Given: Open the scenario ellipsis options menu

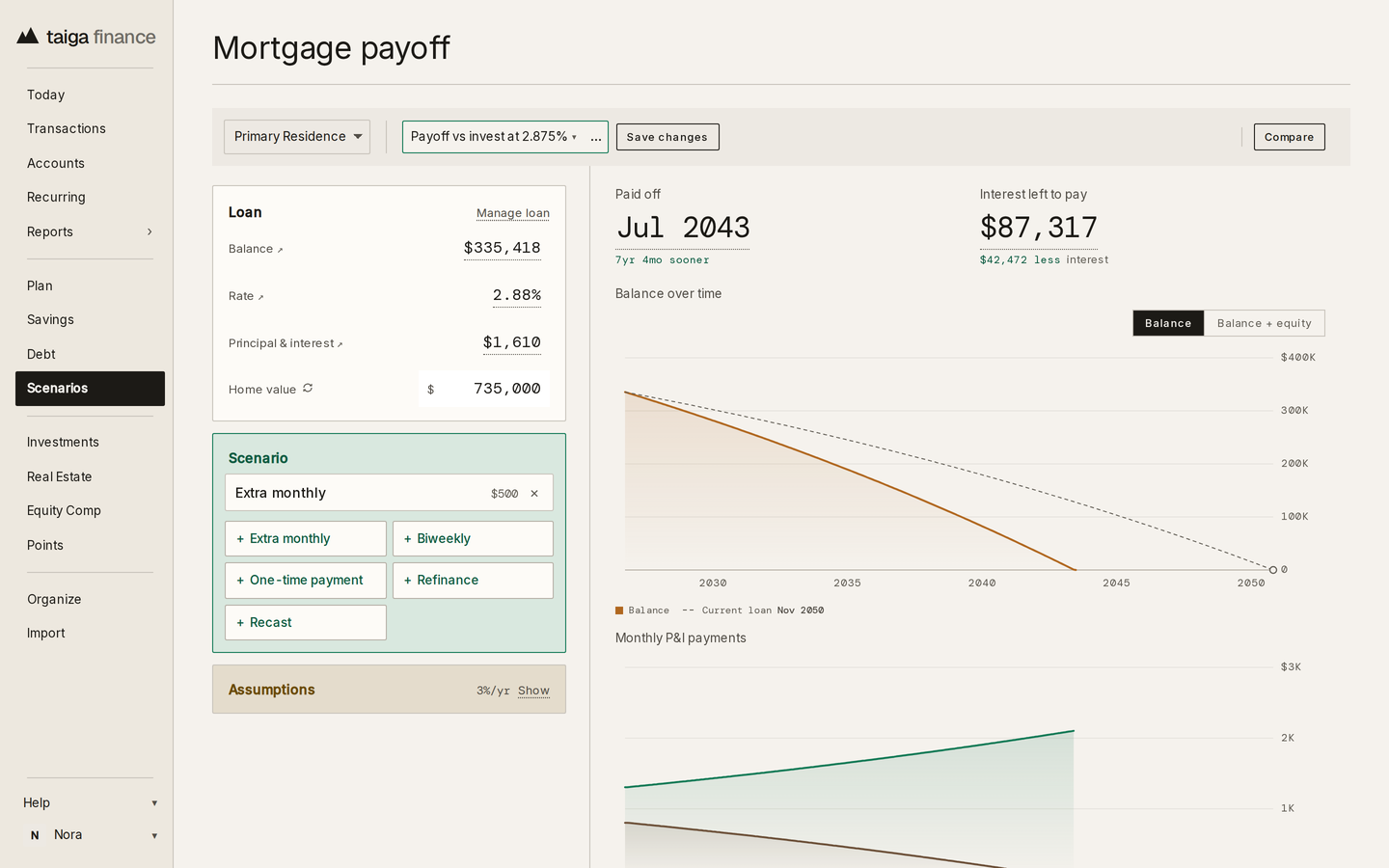Looking at the screenshot, I should [x=596, y=137].
